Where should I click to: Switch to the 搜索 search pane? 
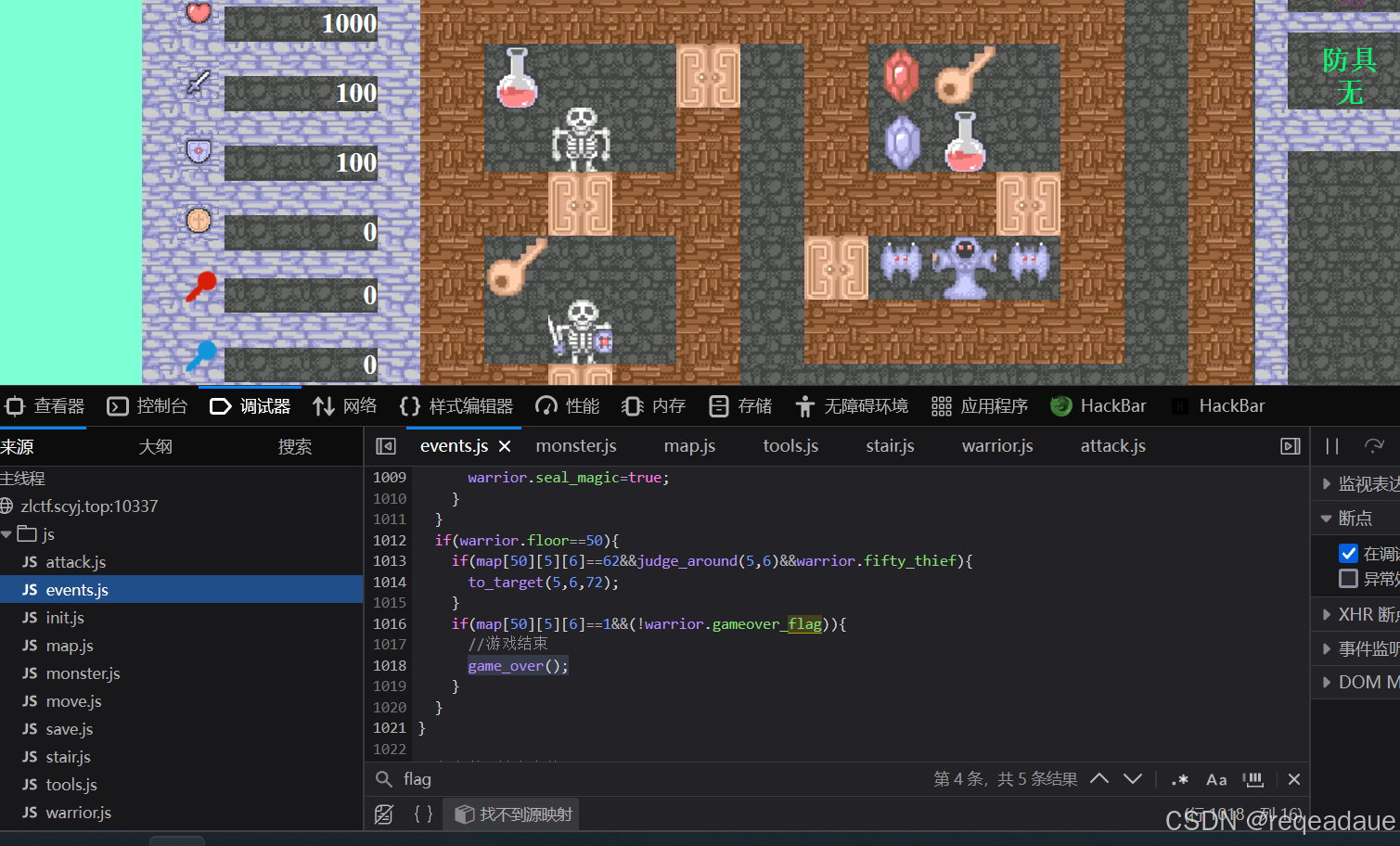(x=294, y=447)
